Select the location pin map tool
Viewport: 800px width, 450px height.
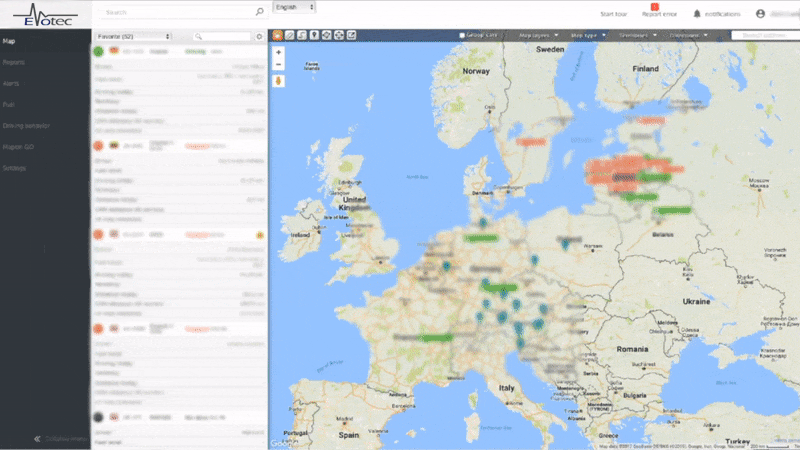pyautogui.click(x=314, y=35)
